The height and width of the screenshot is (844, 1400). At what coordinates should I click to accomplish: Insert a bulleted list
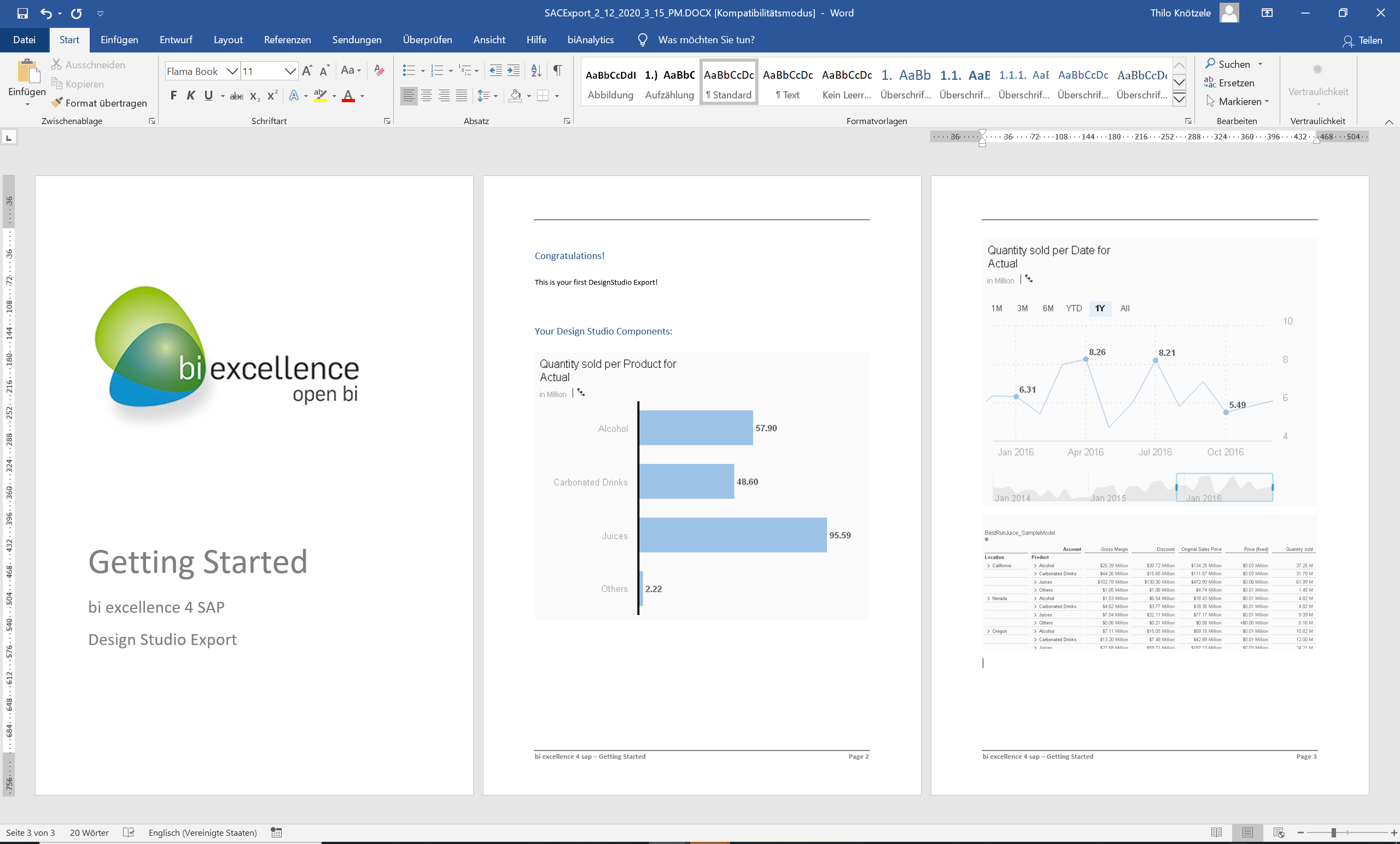point(409,71)
